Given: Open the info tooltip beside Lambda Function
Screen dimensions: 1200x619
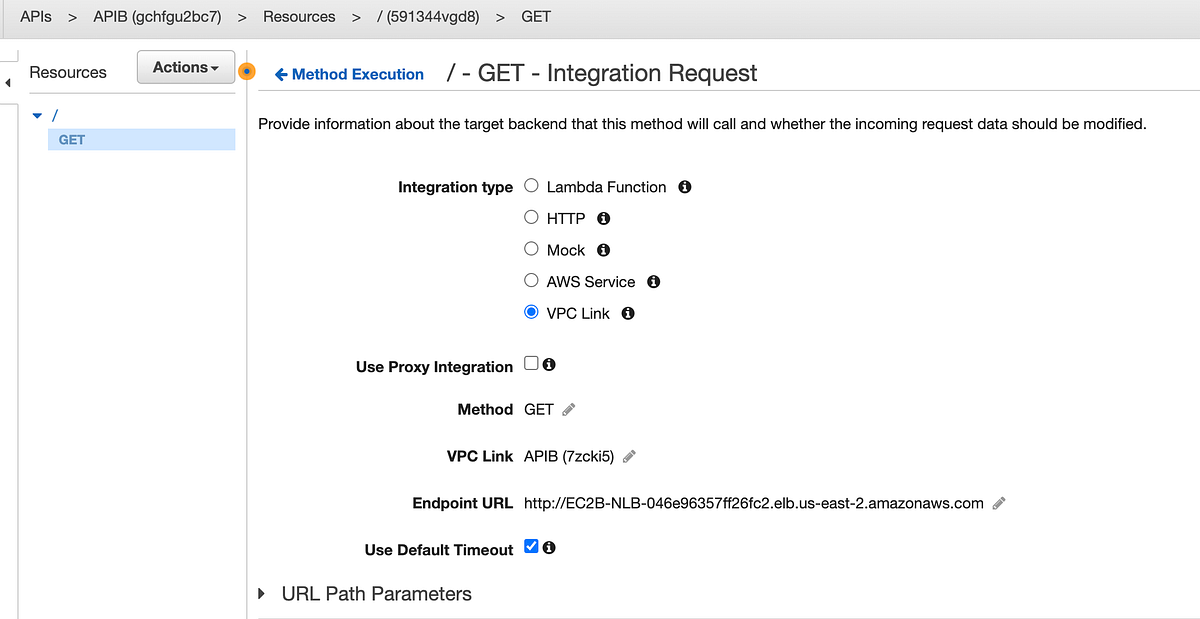Looking at the screenshot, I should coord(684,186).
